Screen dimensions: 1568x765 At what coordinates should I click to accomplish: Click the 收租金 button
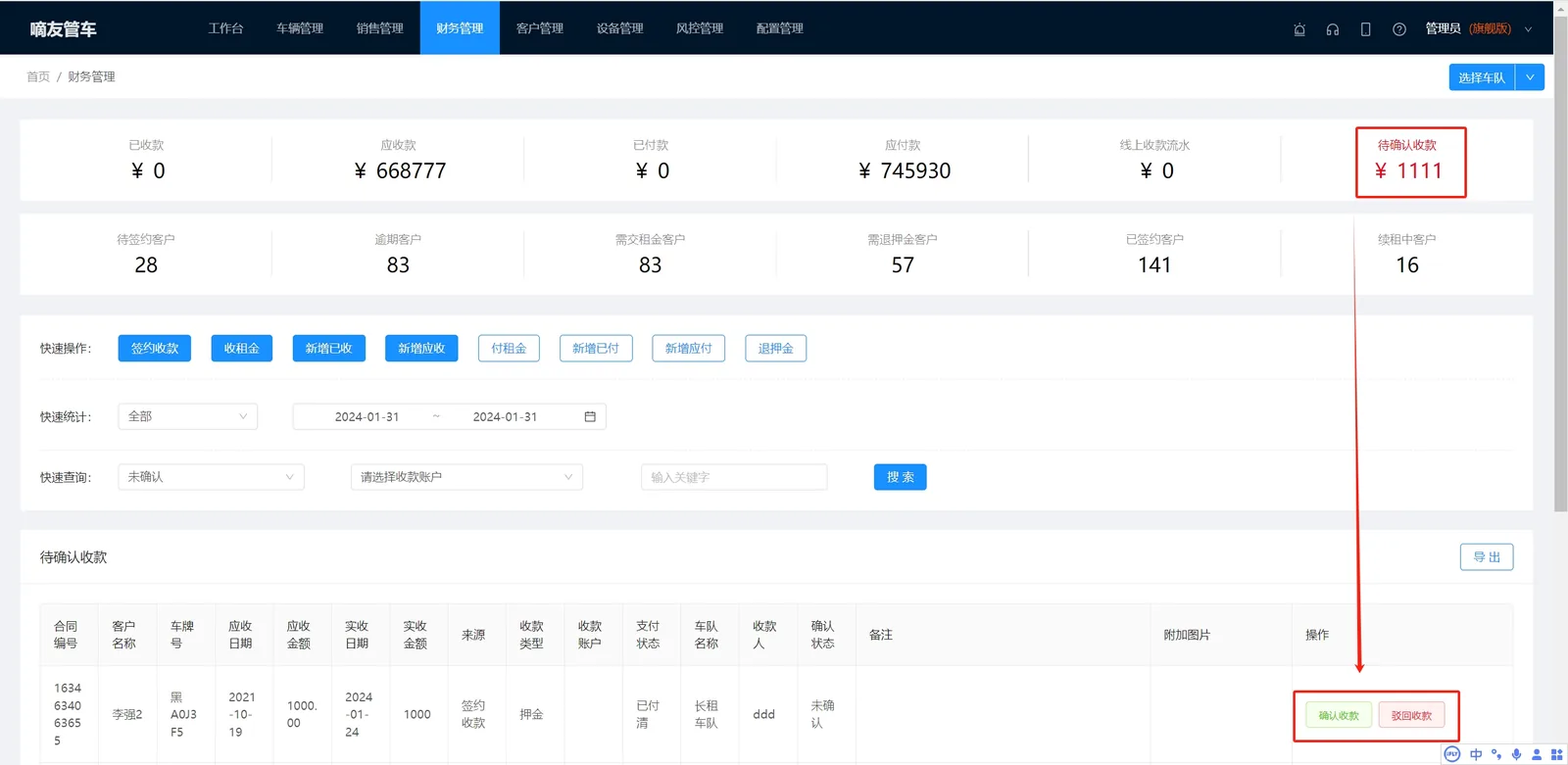242,349
